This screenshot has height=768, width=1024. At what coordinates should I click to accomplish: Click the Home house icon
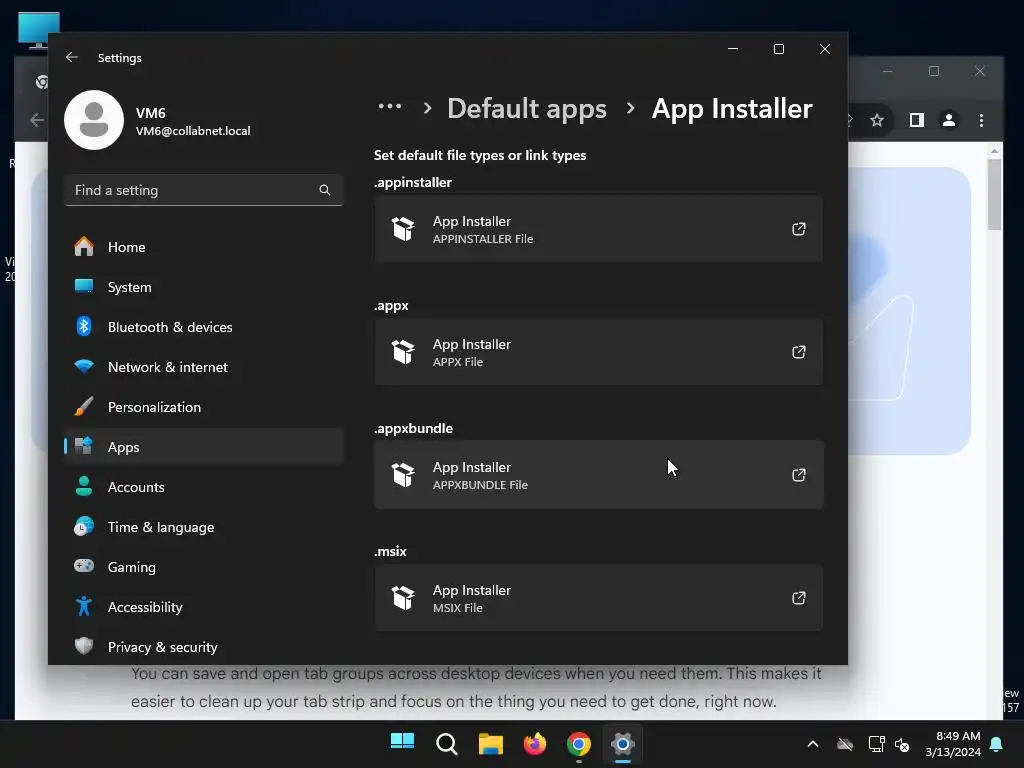click(x=84, y=246)
